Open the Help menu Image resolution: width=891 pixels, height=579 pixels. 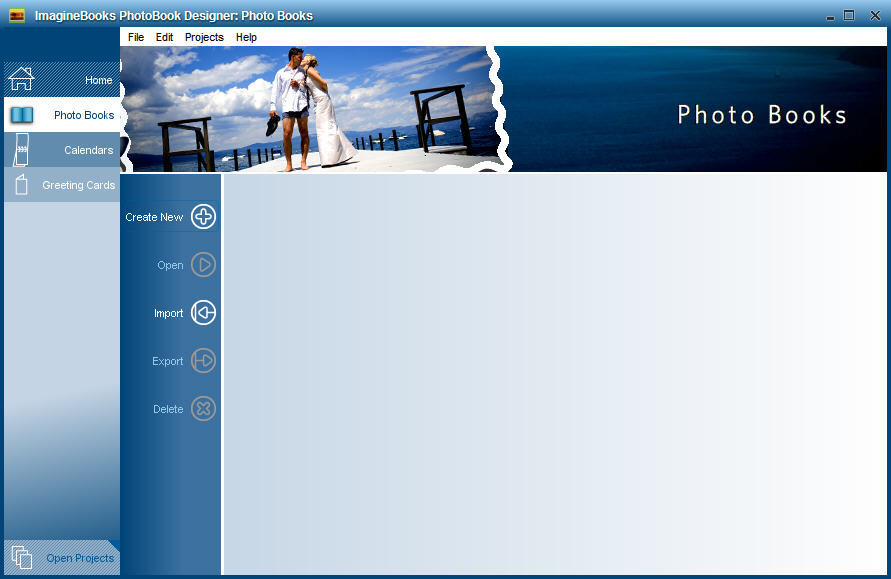tap(246, 37)
